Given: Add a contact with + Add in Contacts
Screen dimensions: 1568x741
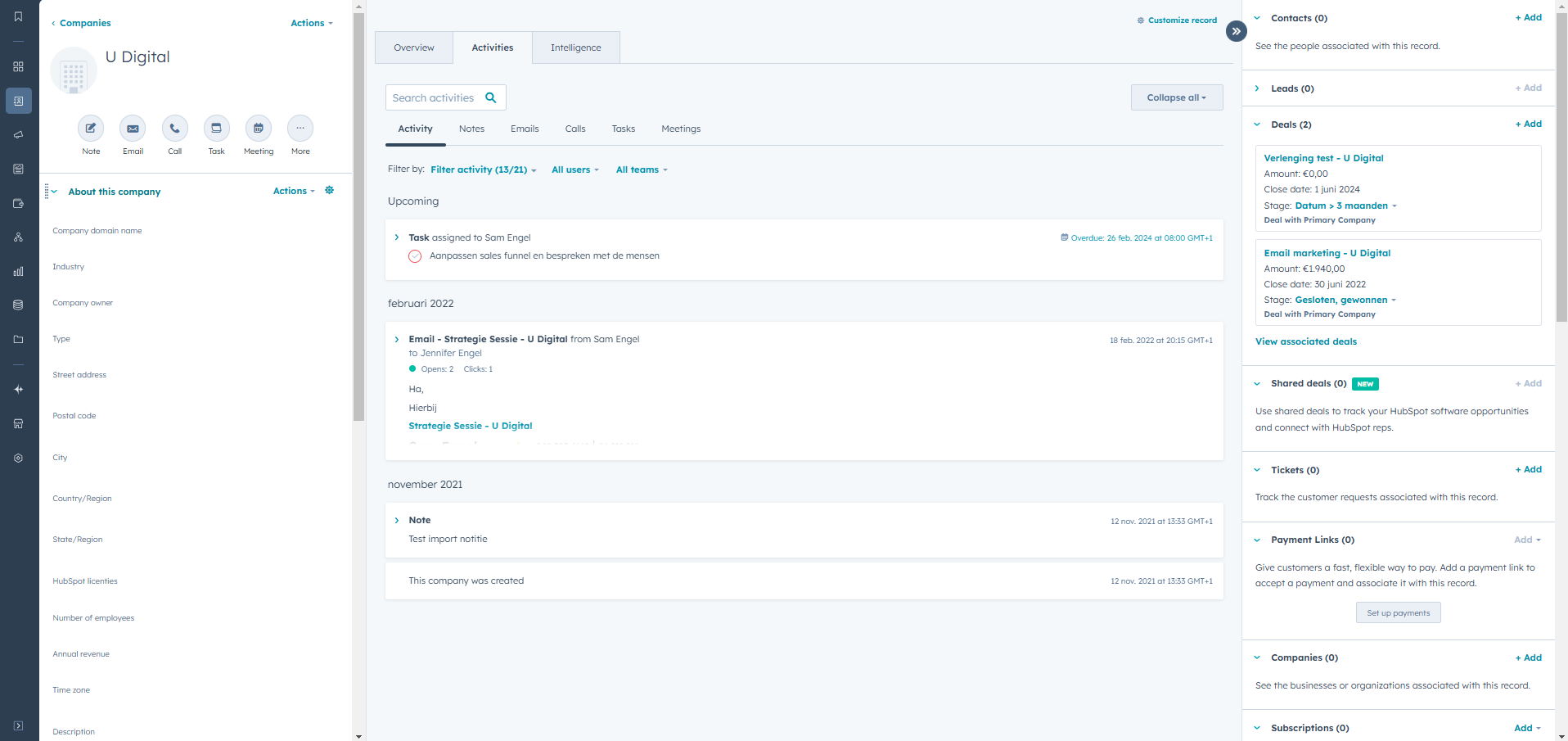Looking at the screenshot, I should click(1528, 17).
